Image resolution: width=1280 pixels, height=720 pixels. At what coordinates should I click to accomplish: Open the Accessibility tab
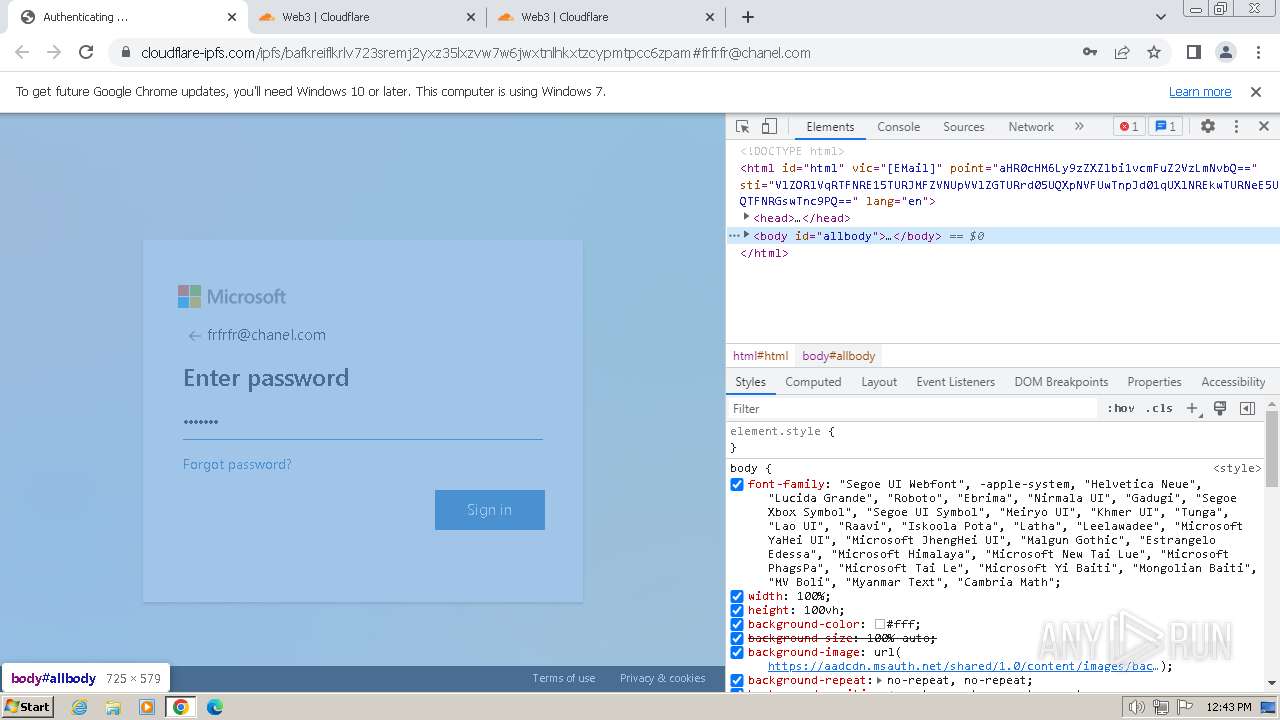pos(1233,382)
